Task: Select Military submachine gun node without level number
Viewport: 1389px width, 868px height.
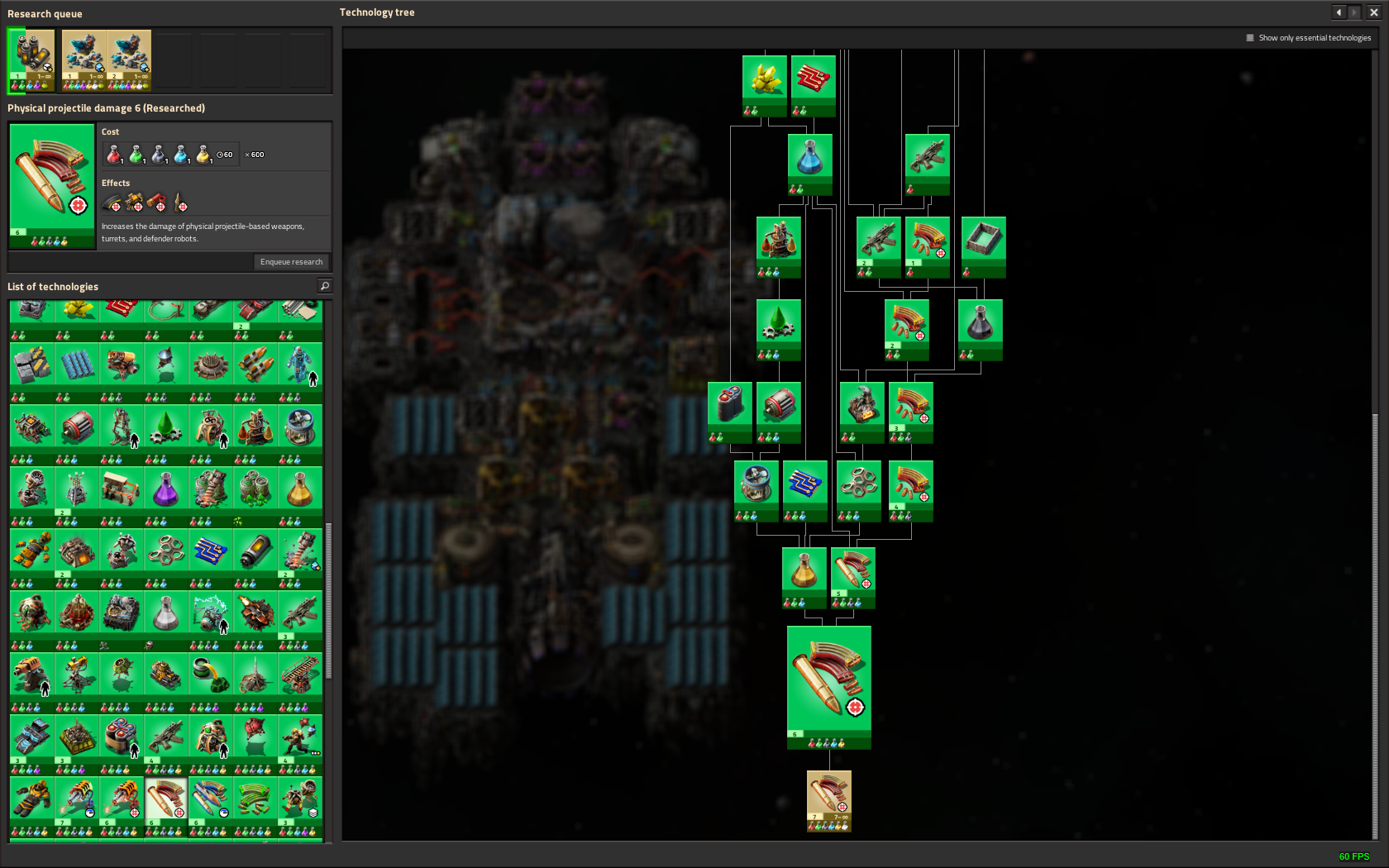Action: click(928, 165)
